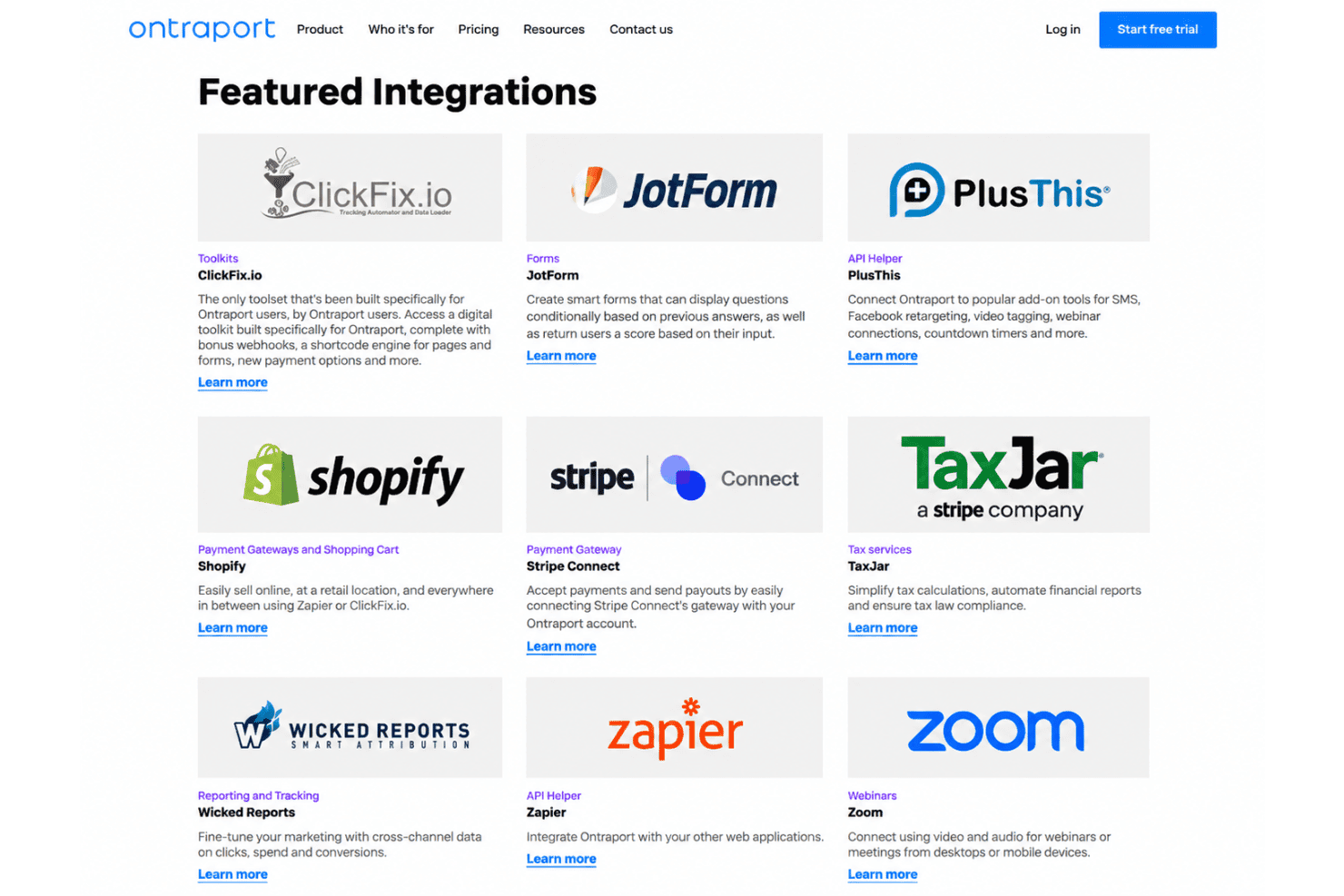
Task: Click the Stripe Connect title text
Action: (573, 566)
